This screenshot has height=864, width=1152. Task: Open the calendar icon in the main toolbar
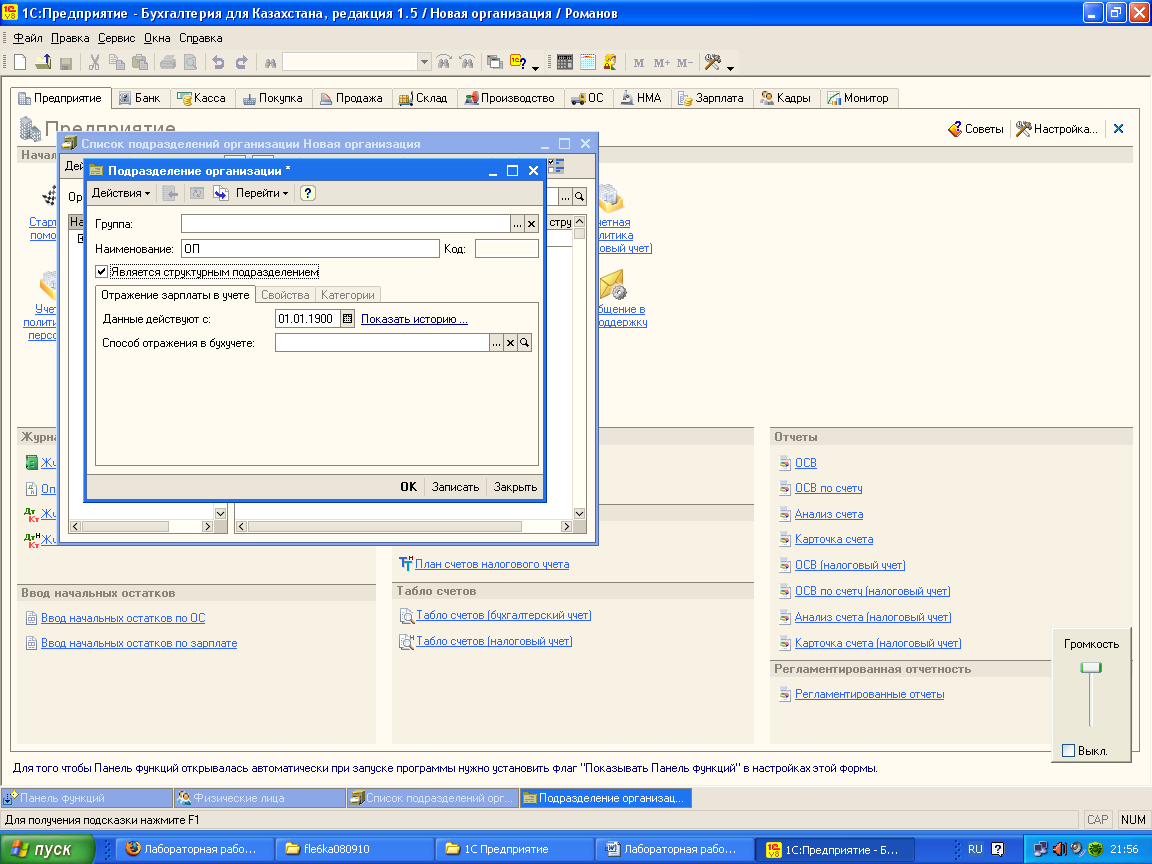[588, 62]
